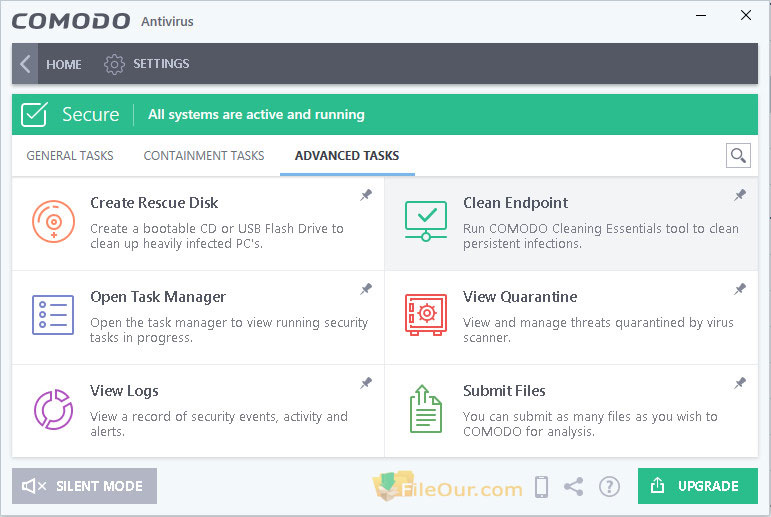Screen dimensions: 771x517
Task: Switch to General Tasks tab
Action: (x=70, y=156)
